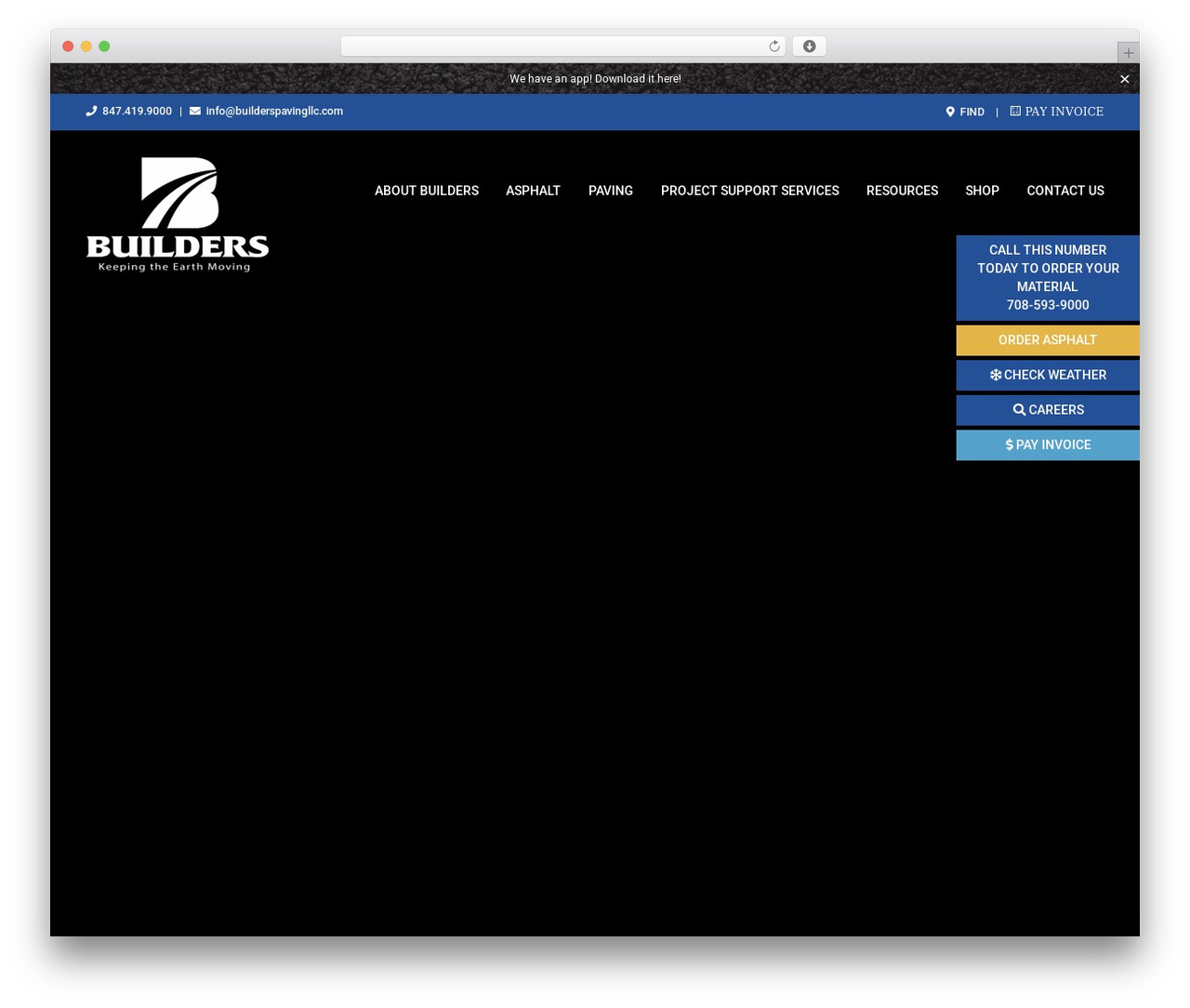The image size is (1190, 1008).
Task: Click the snowflake icon on Check Weather
Action: (x=996, y=375)
